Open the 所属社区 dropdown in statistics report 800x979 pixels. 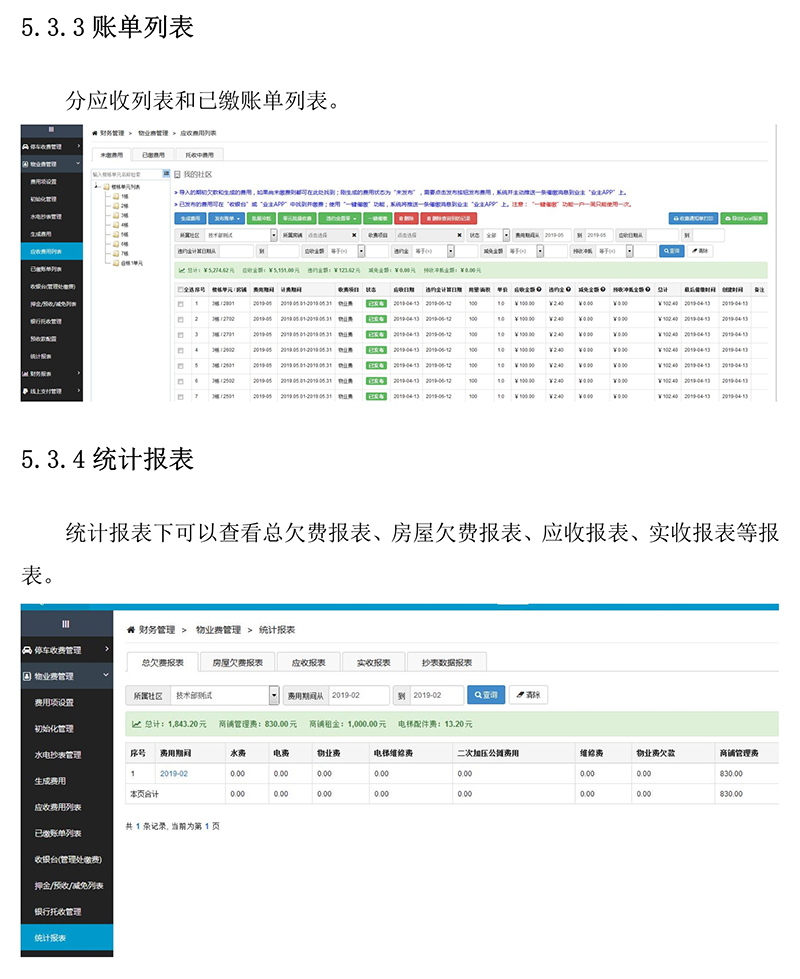click(x=274, y=695)
